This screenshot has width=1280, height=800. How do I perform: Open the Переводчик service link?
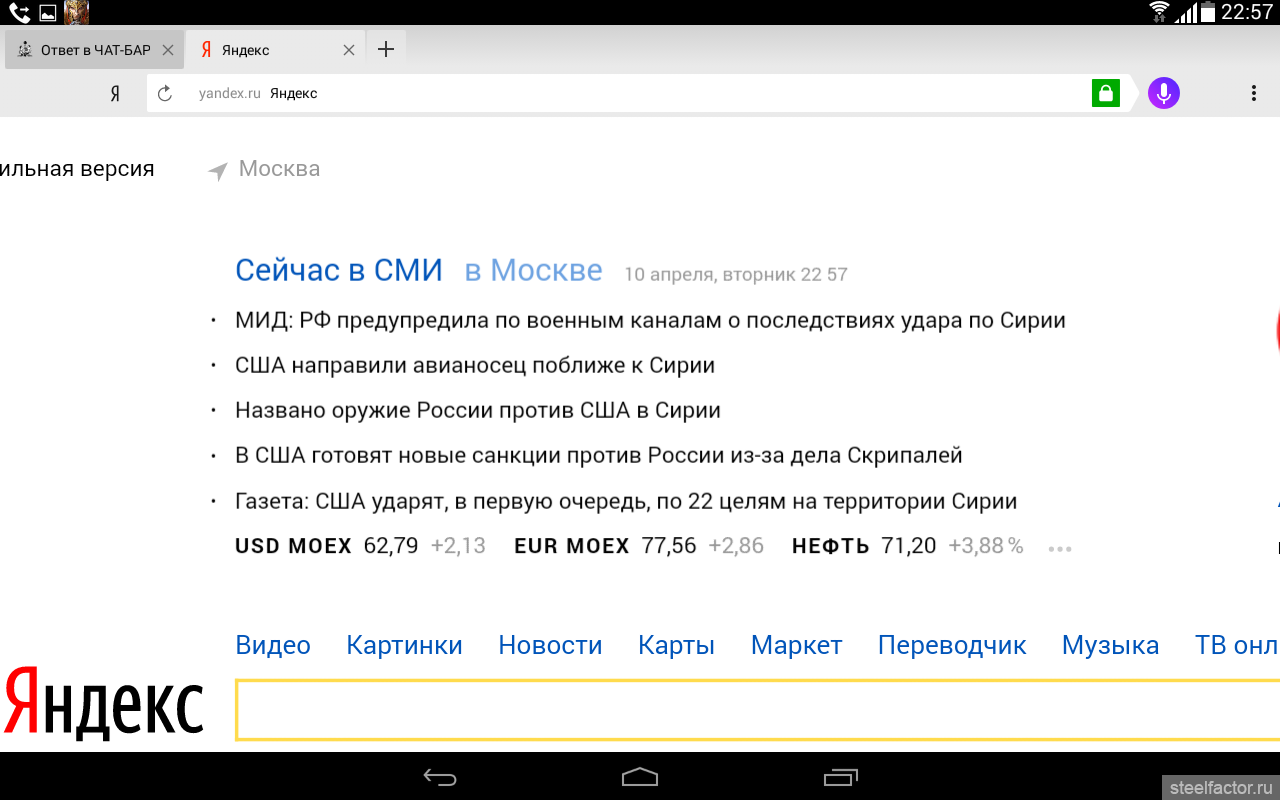[952, 645]
